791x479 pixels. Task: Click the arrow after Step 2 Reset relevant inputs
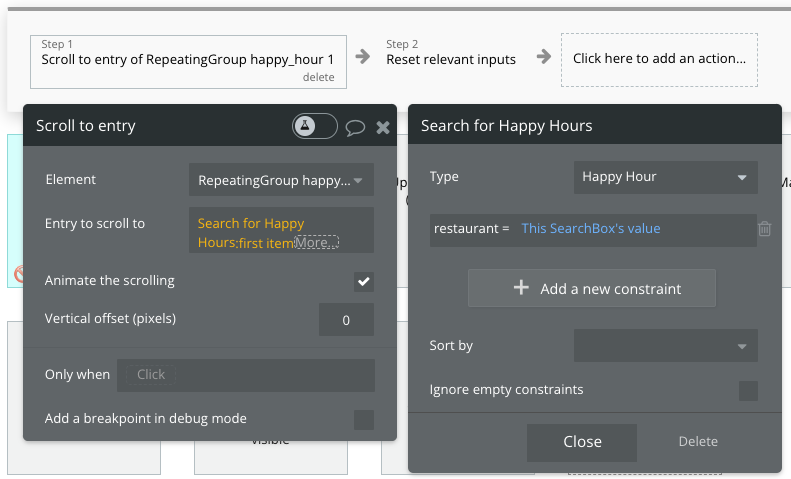543,56
